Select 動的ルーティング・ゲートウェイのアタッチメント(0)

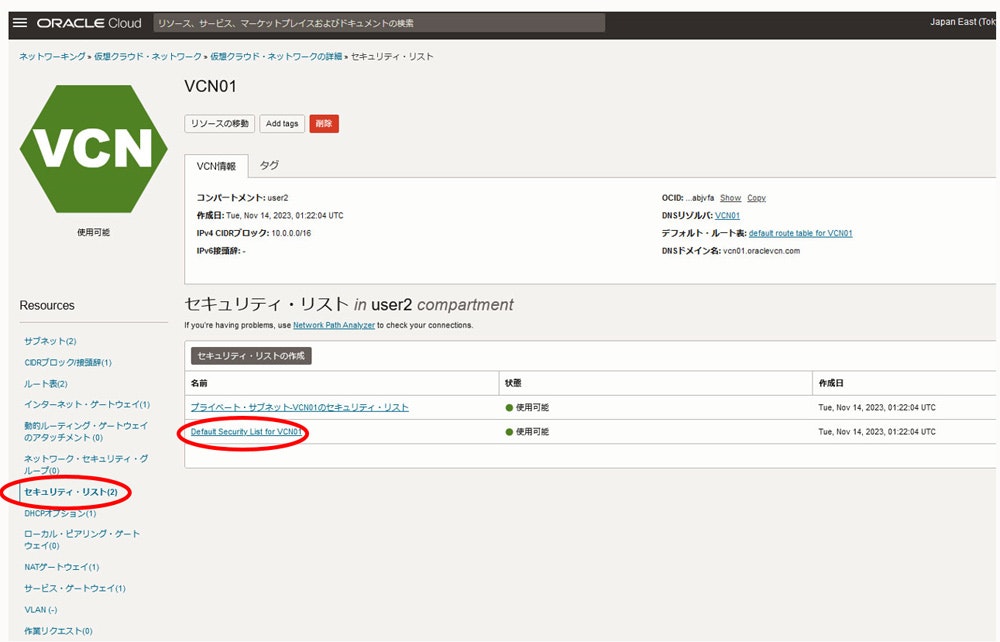point(86,431)
